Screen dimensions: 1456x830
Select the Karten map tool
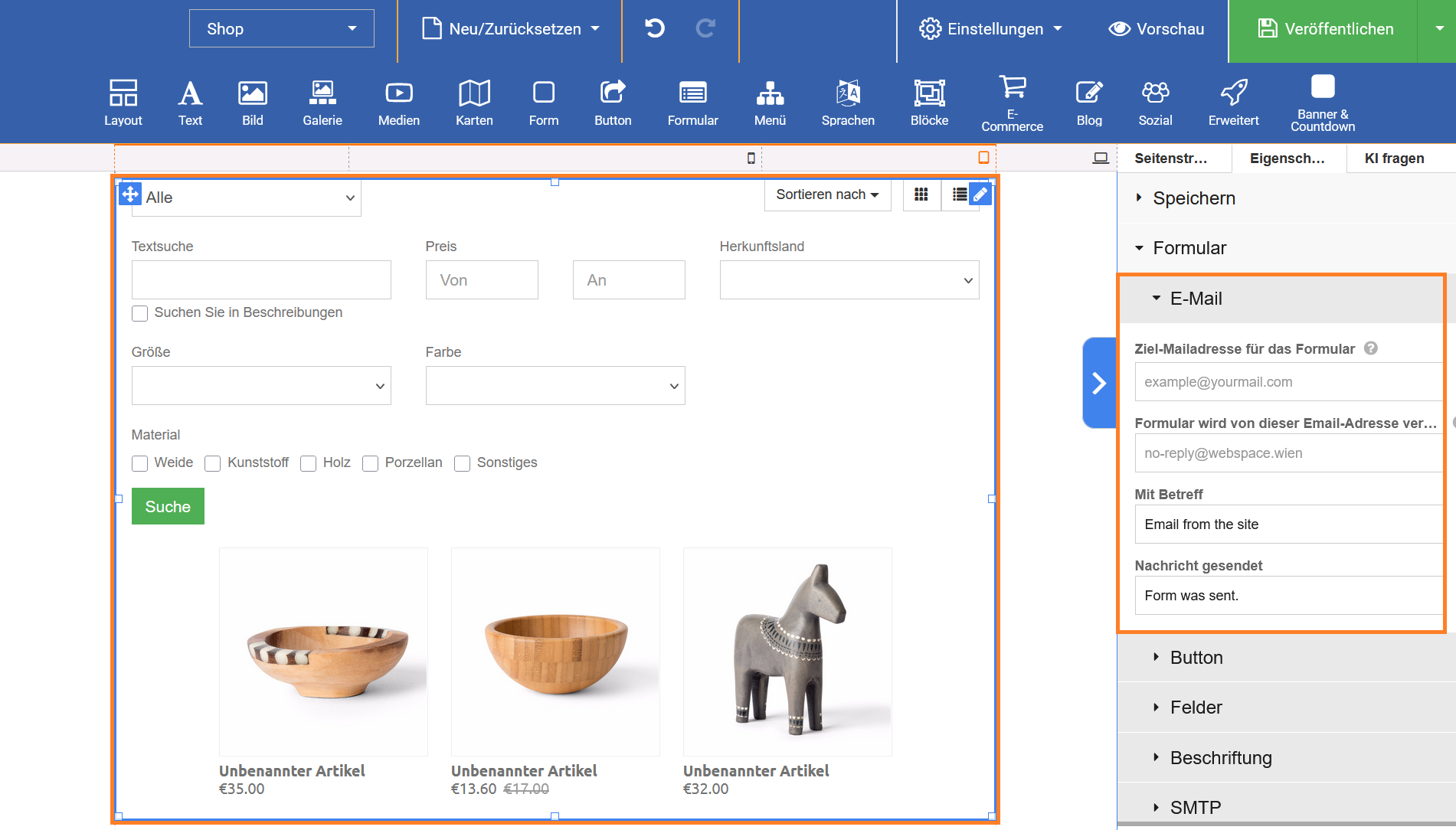coord(474,103)
